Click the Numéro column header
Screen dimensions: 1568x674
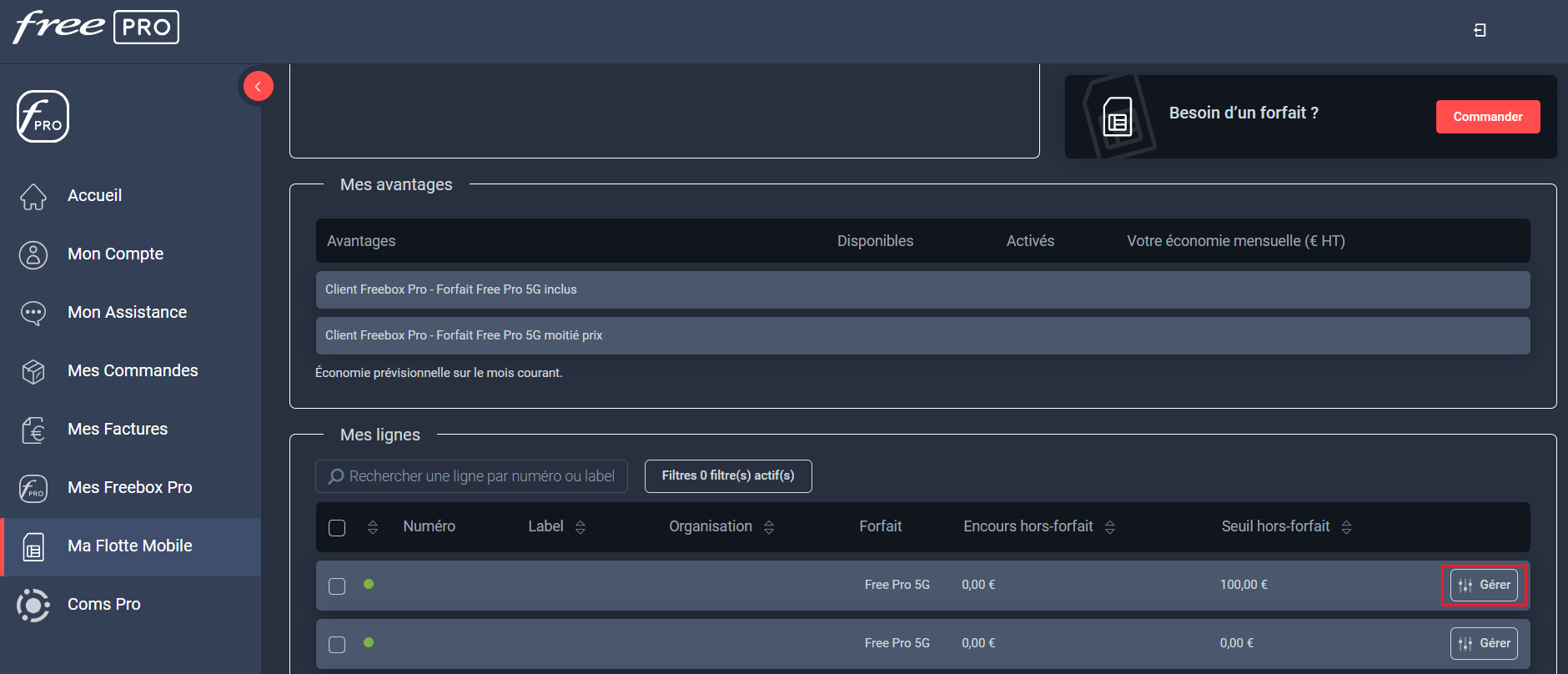pyautogui.click(x=429, y=526)
